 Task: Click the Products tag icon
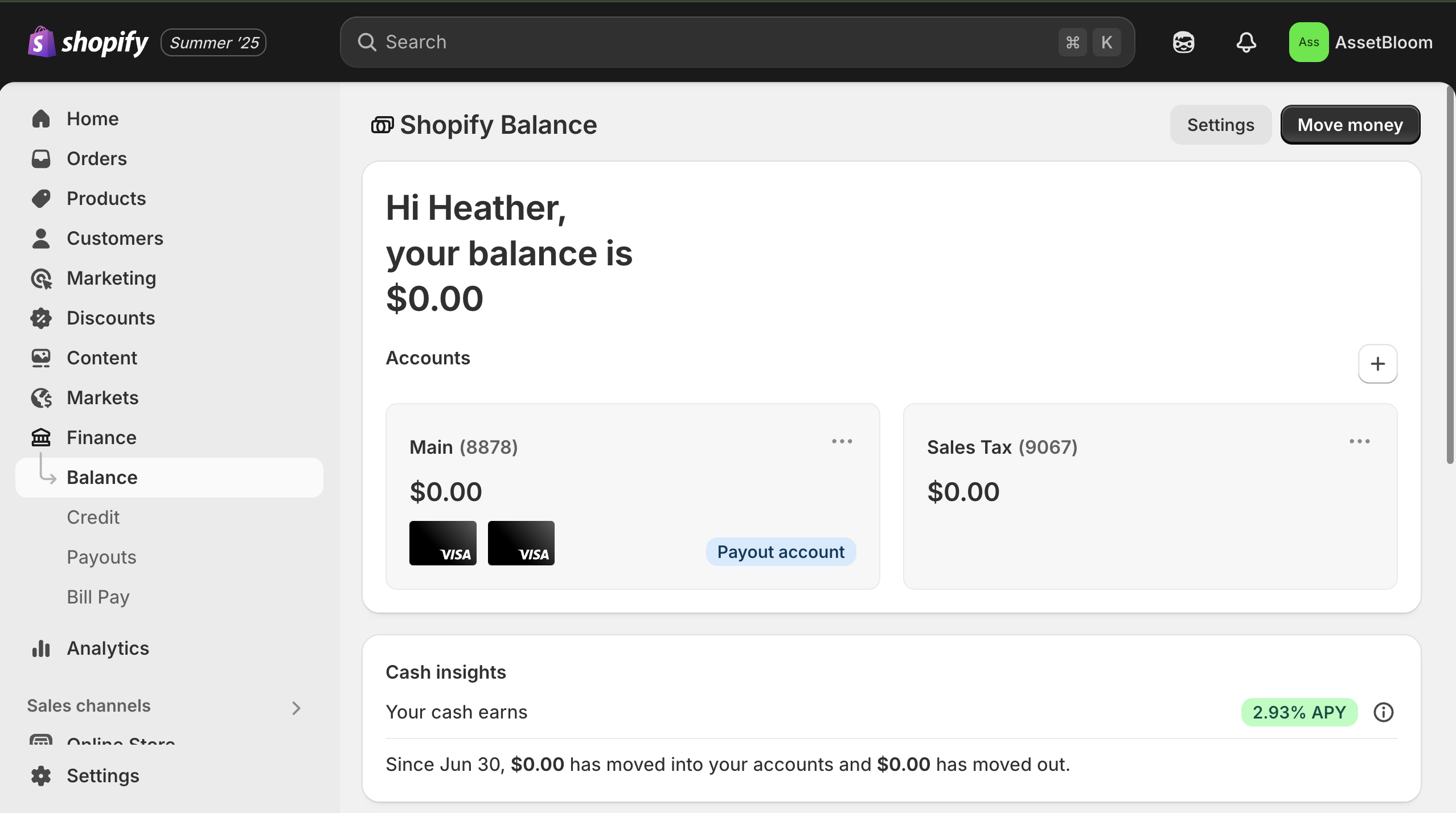click(x=41, y=199)
